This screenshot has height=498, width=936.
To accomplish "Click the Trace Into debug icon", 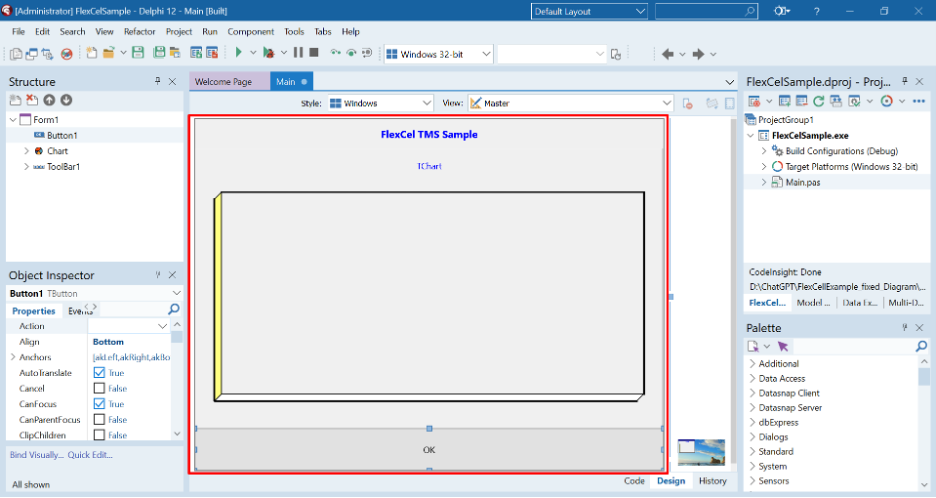I will point(335,53).
